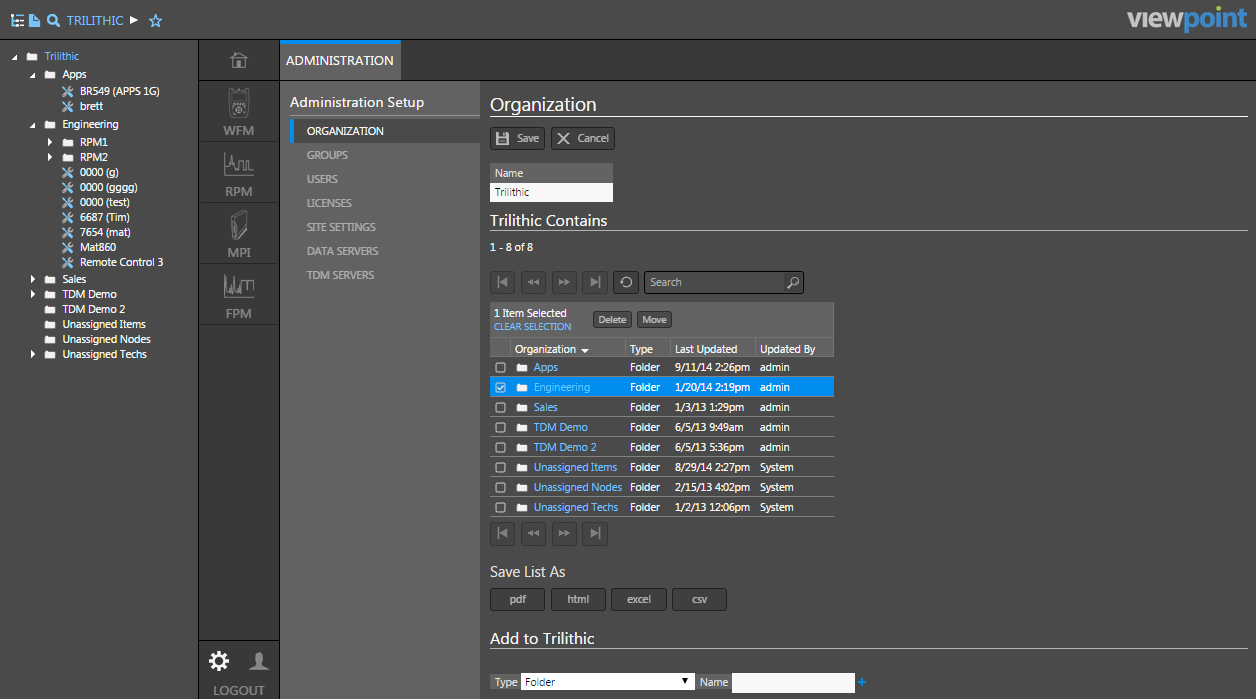Click the Clear Selection link

coord(533,327)
